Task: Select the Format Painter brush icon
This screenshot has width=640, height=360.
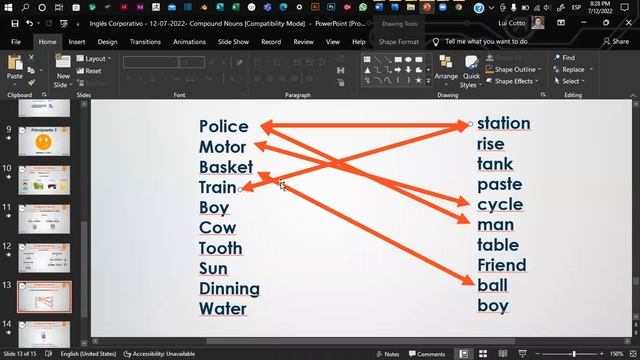Action: point(31,82)
